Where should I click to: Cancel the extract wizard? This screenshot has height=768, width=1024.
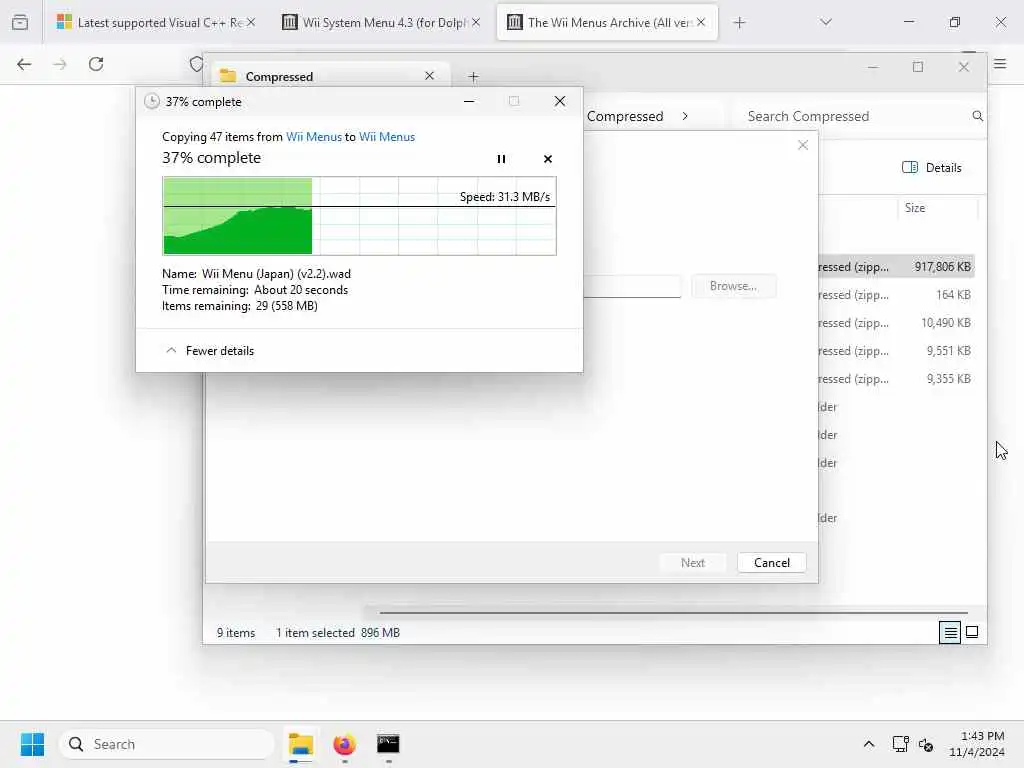click(771, 563)
